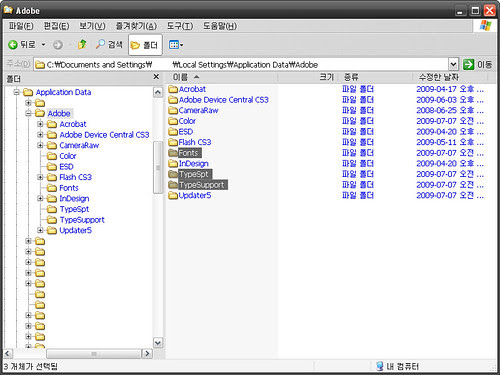
Task: Select Color folder in the tree
Action: click(68, 156)
